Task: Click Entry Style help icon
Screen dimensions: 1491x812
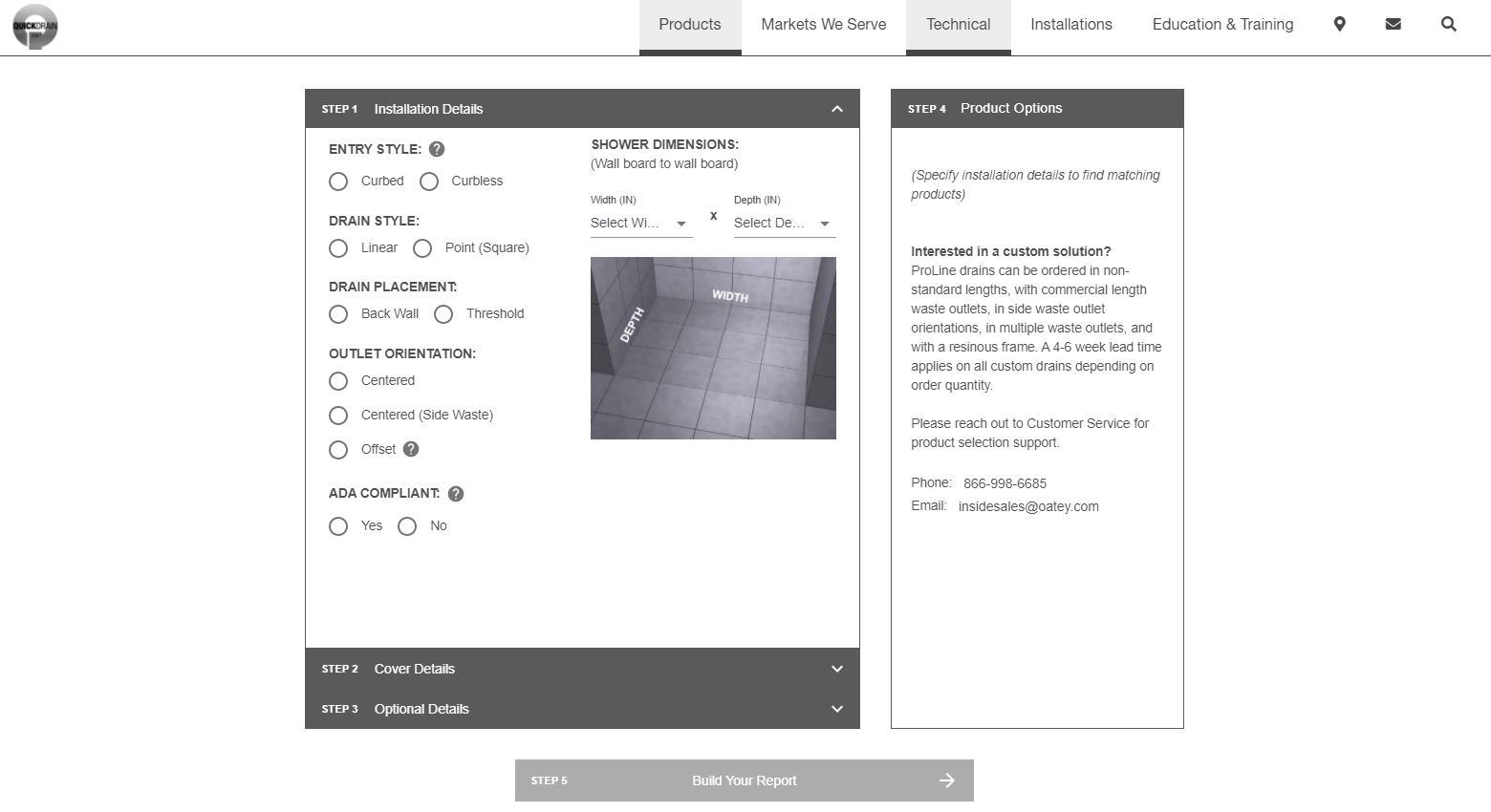Action: (x=437, y=149)
